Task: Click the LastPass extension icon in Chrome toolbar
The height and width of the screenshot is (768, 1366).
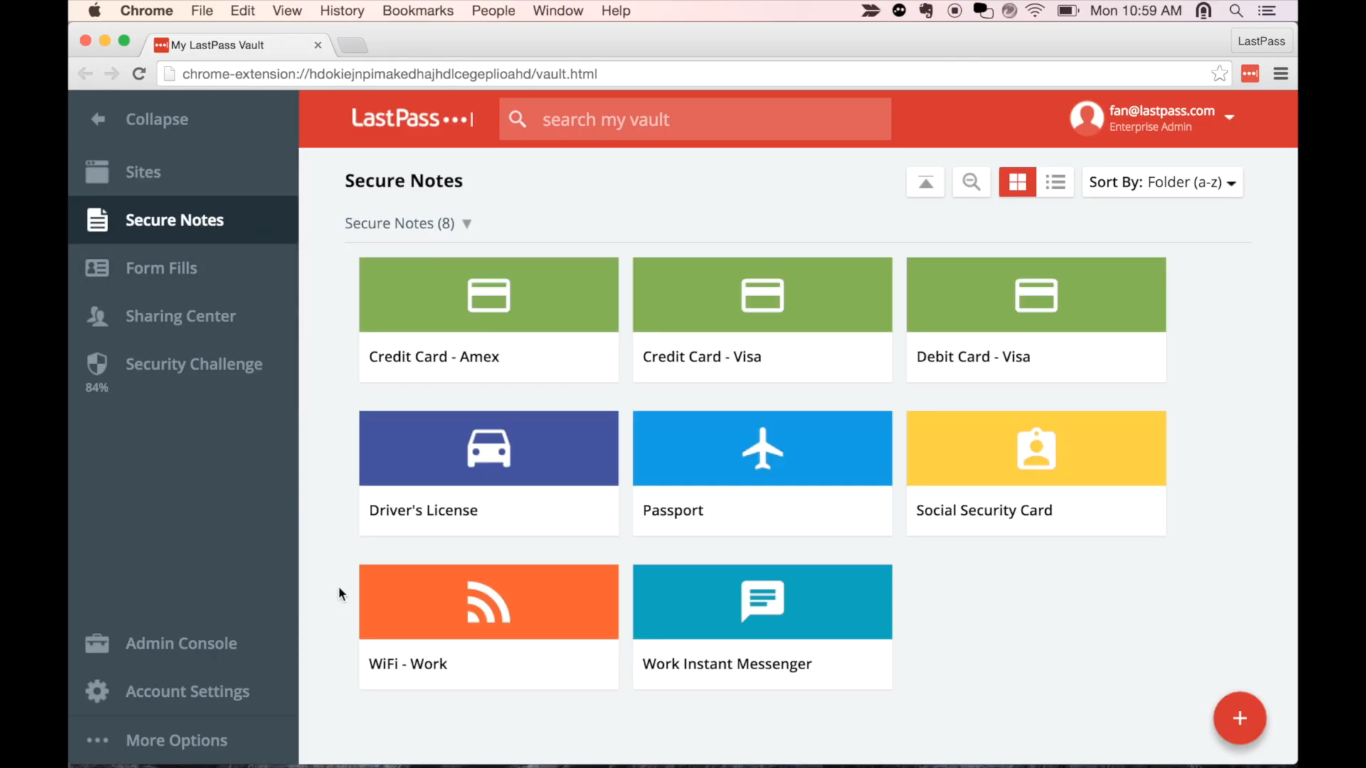Action: point(1249,73)
